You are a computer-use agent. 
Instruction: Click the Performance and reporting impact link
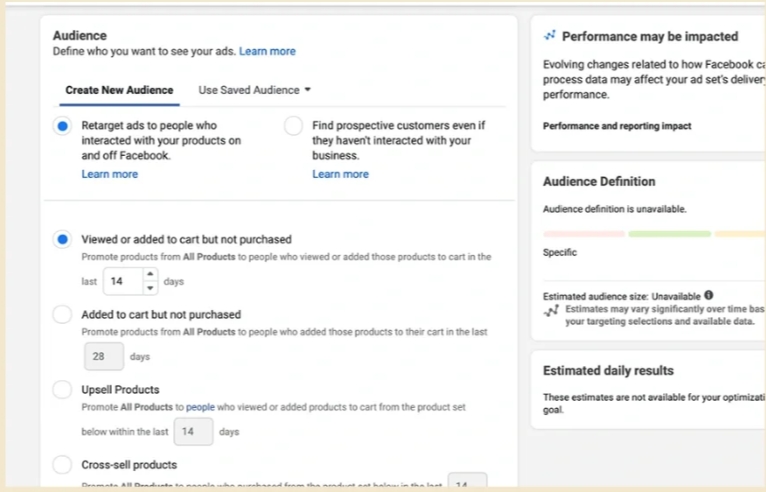617,126
